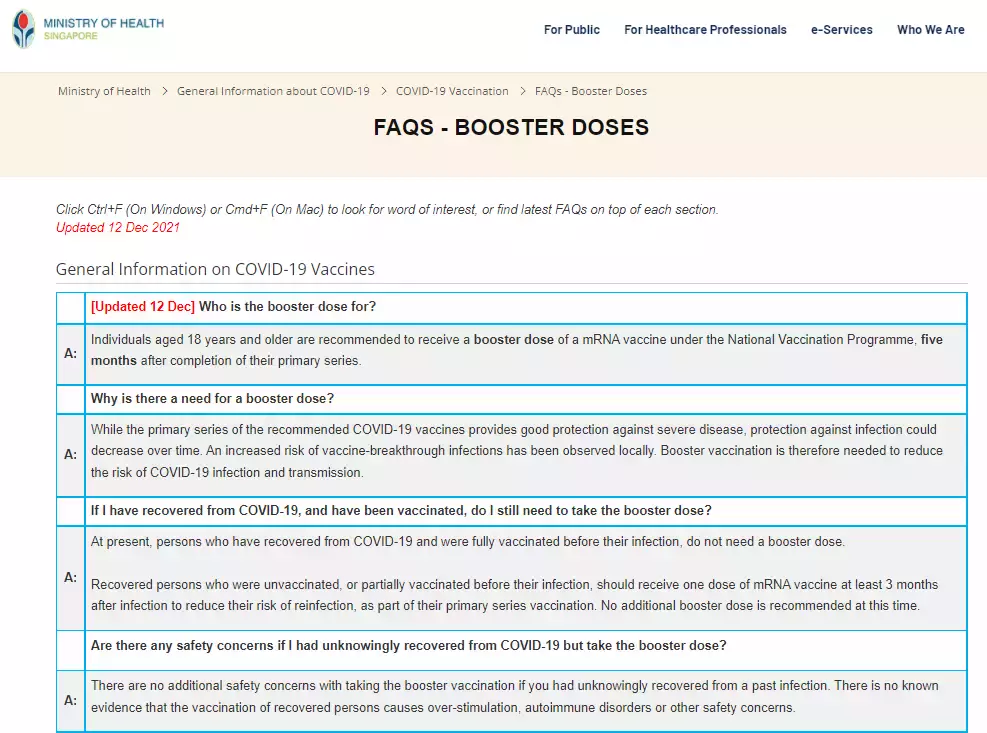Click the red 'Updated 12 Dec 2021' text
987x733 pixels.
pyautogui.click(x=118, y=227)
